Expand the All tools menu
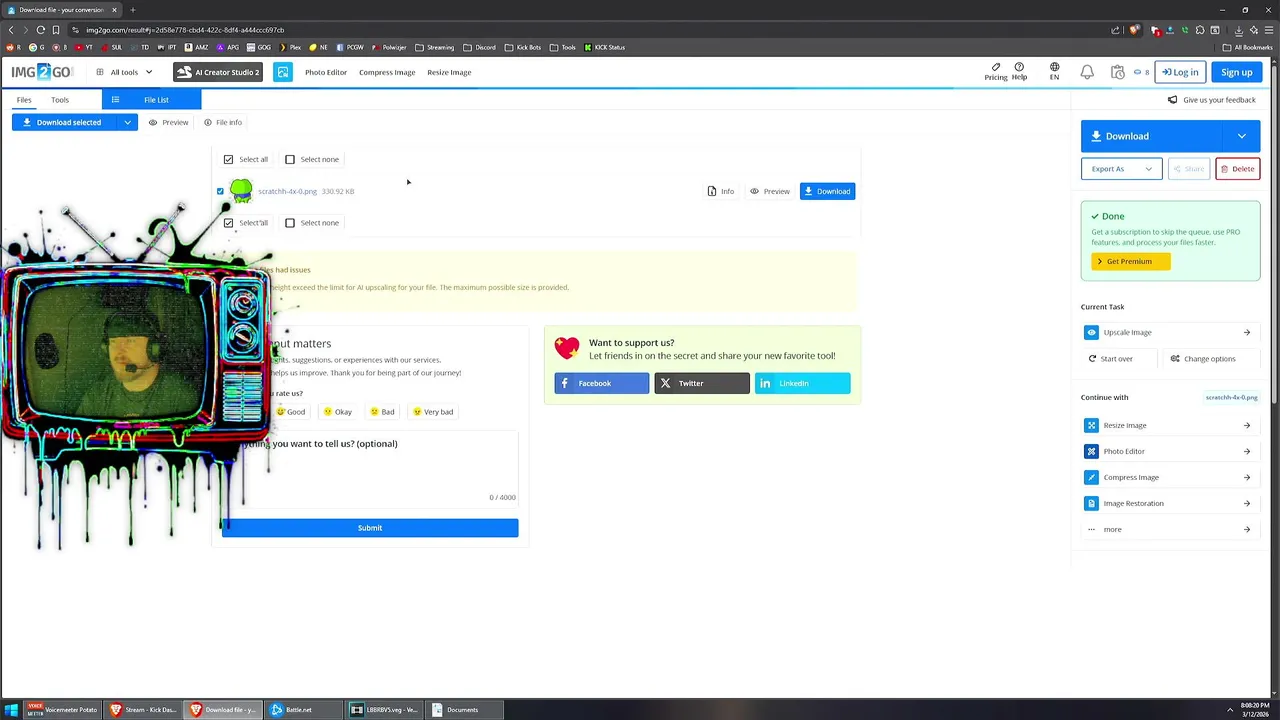1280x720 pixels. [124, 72]
